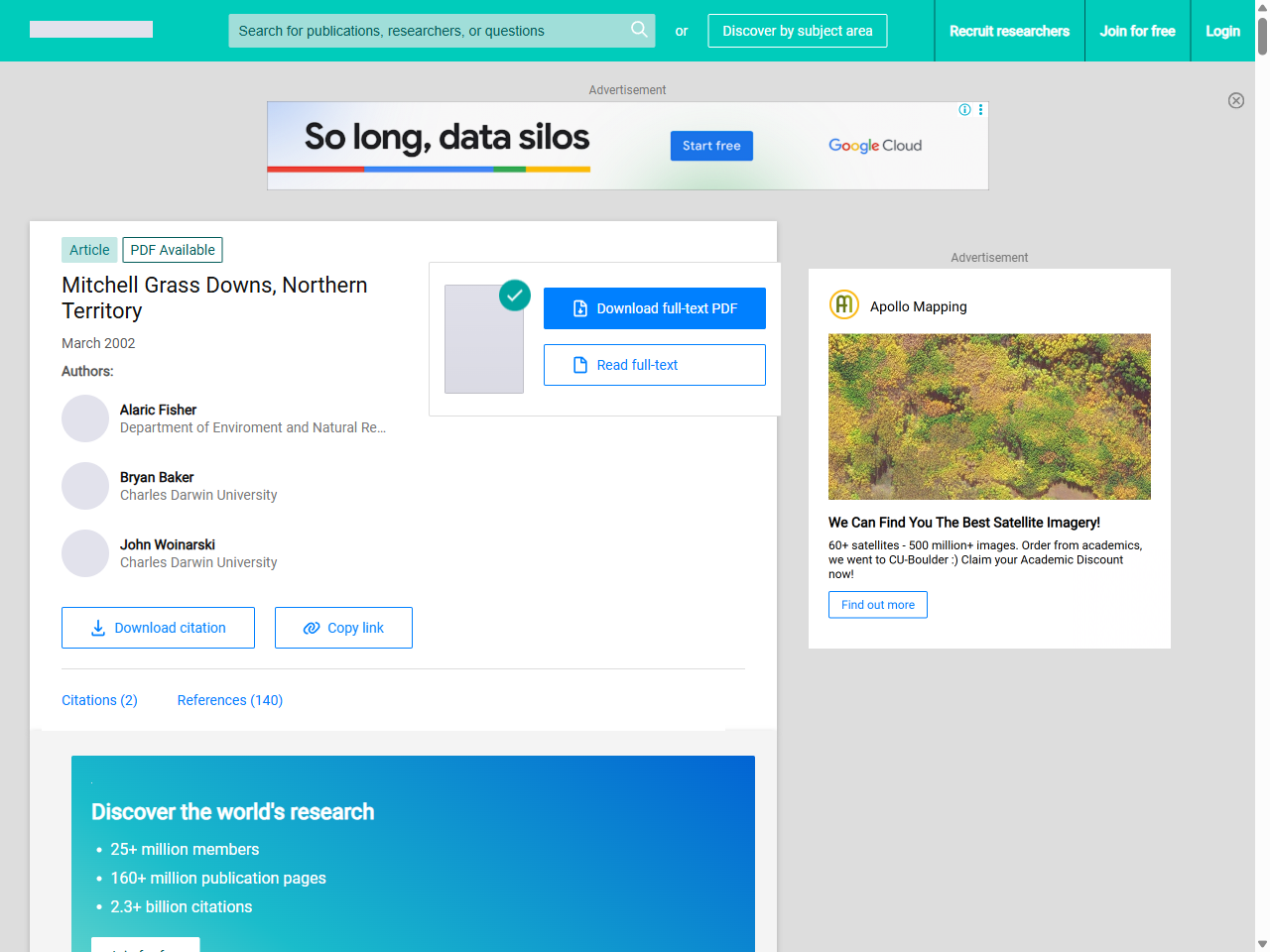The height and width of the screenshot is (952, 1270).
Task: Click Download full-text PDF
Action: pos(655,308)
